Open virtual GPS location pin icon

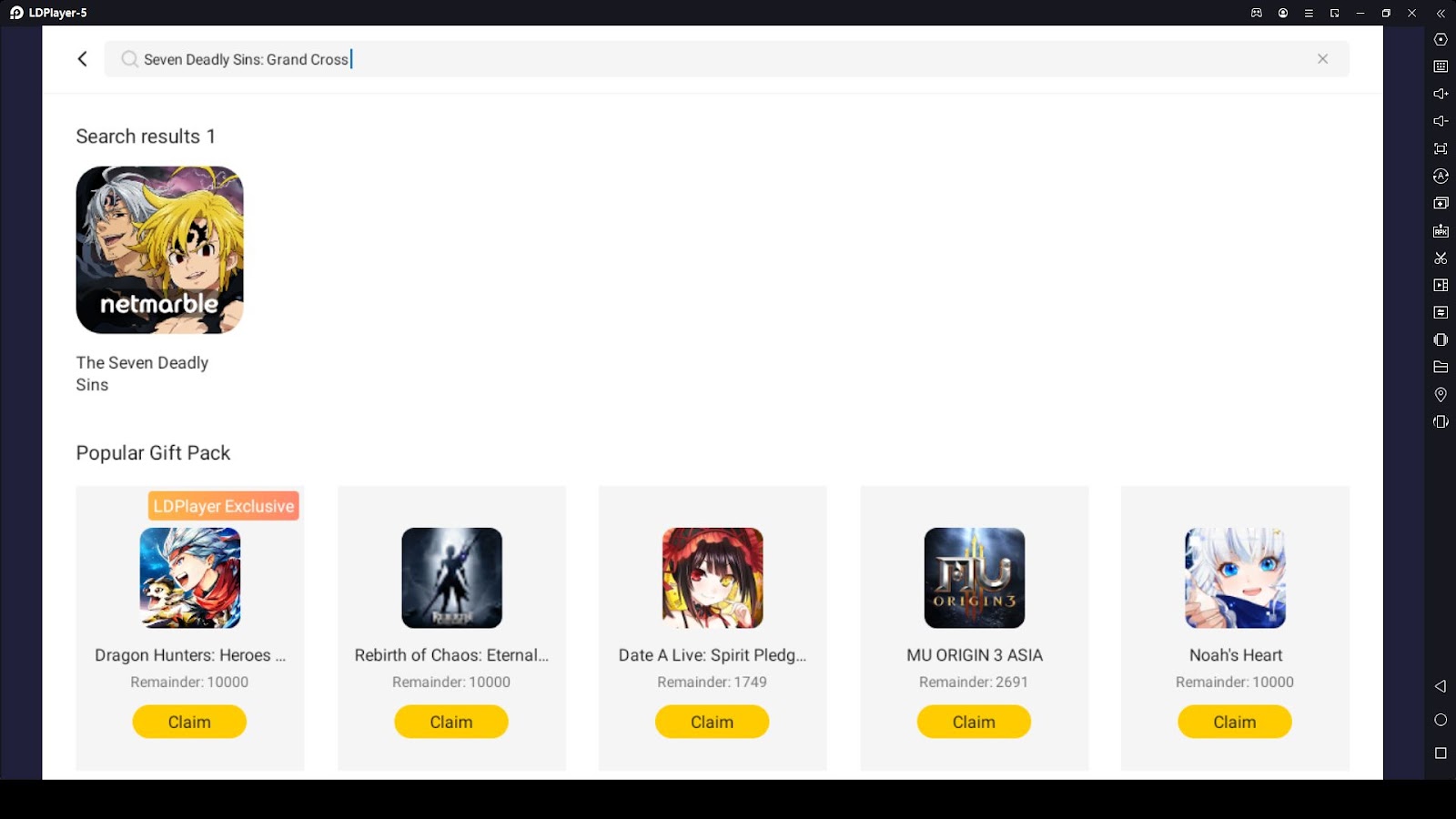pos(1441,394)
